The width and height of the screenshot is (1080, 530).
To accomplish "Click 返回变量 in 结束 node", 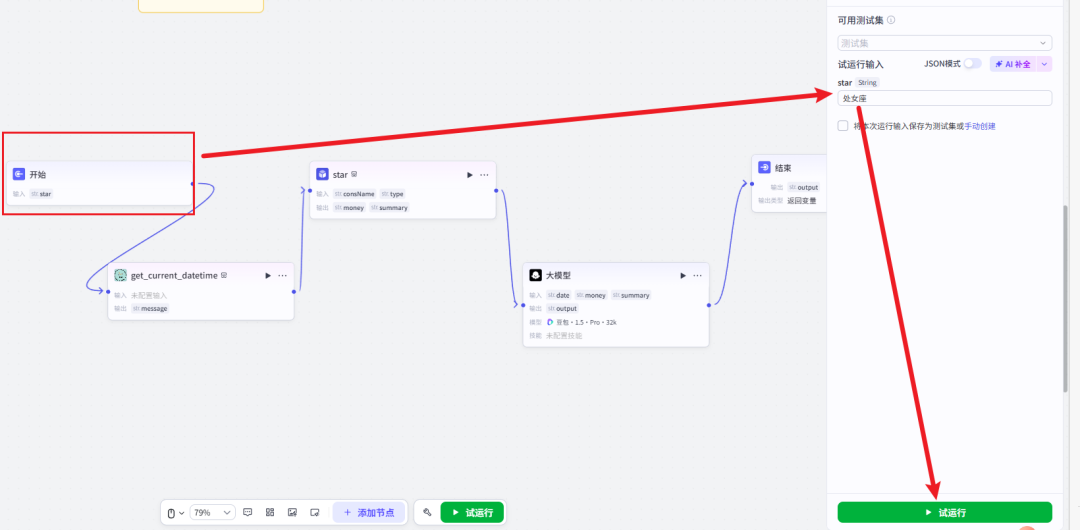I will tap(802, 201).
